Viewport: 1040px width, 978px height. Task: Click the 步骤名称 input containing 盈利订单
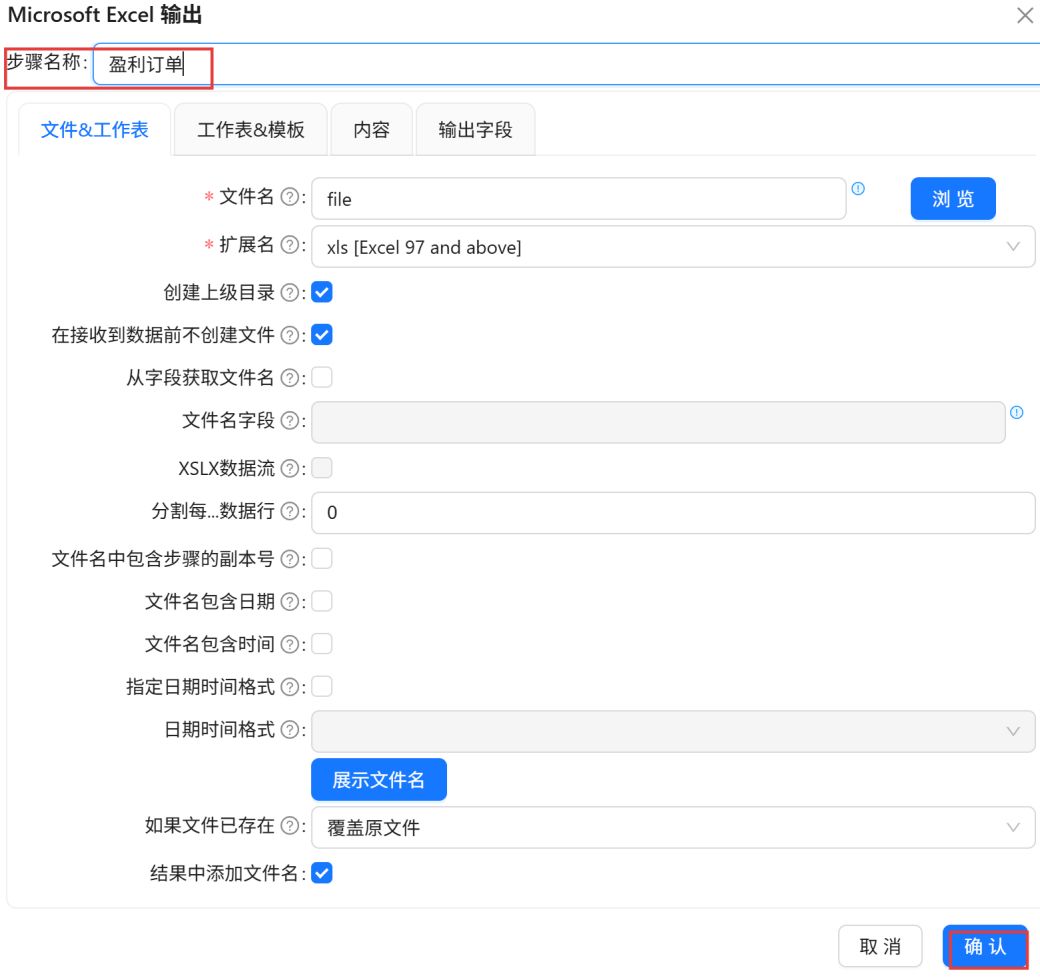coord(566,64)
